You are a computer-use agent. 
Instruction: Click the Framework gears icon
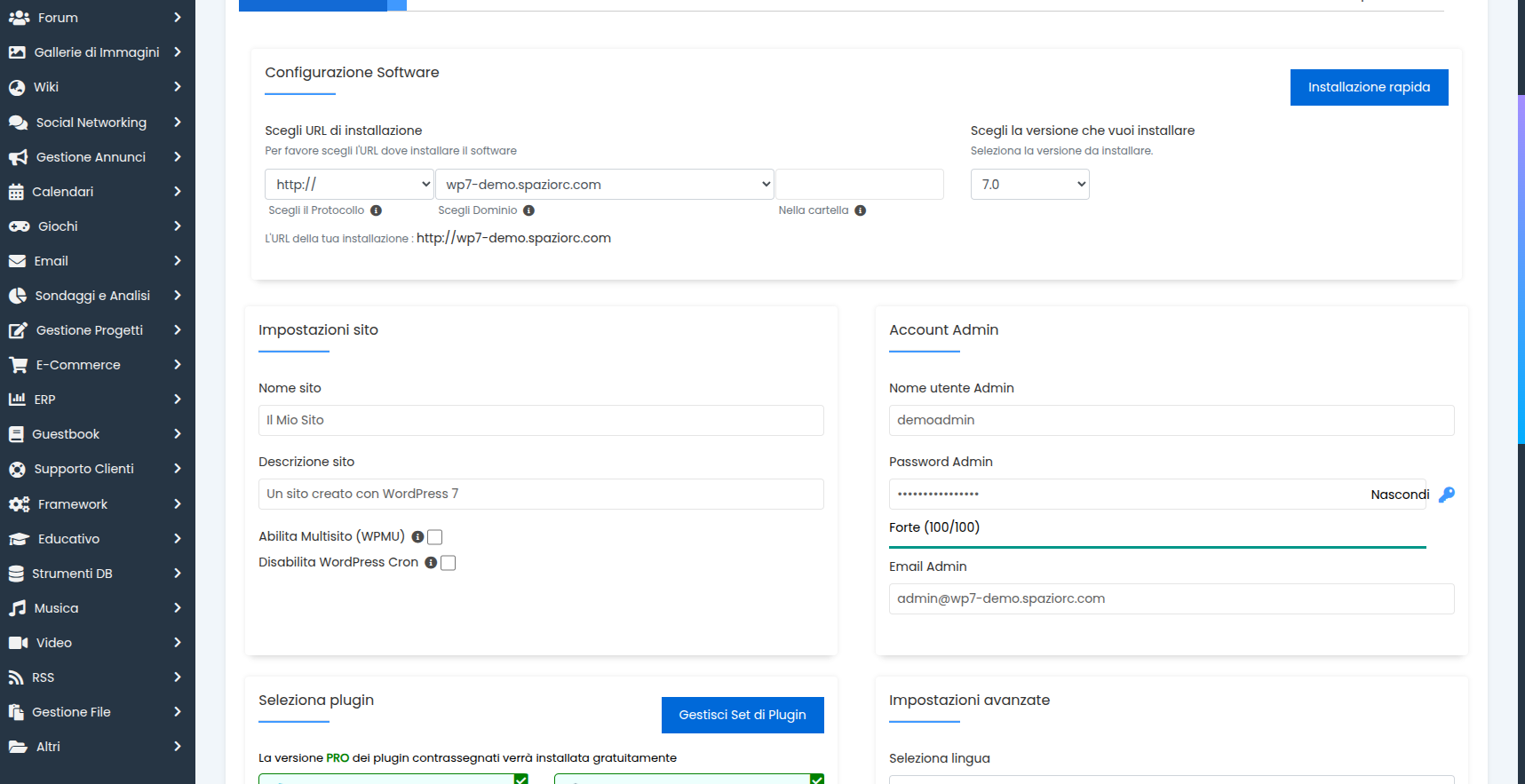(19, 504)
